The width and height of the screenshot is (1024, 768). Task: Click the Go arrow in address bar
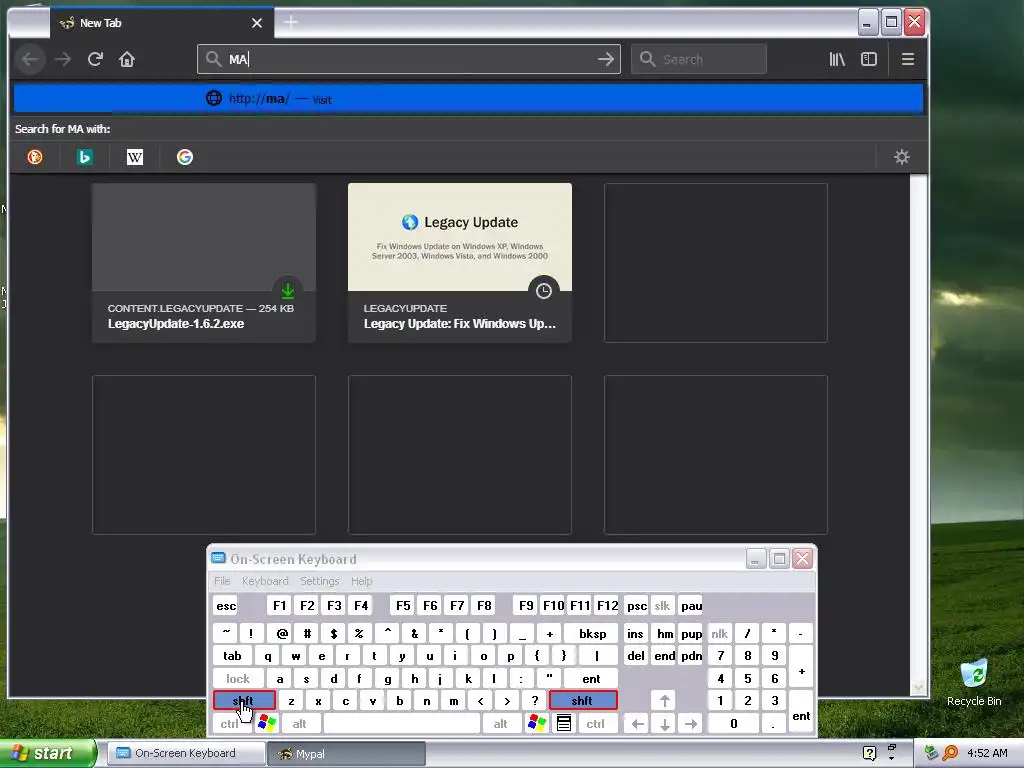tap(605, 59)
